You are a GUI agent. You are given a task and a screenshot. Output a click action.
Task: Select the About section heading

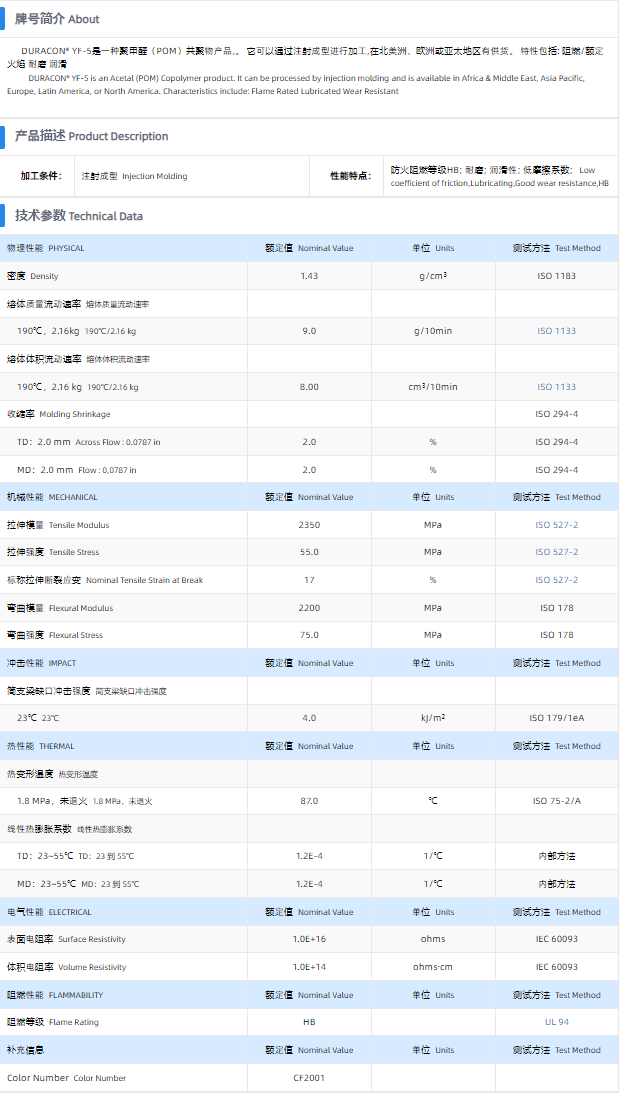click(x=57, y=19)
